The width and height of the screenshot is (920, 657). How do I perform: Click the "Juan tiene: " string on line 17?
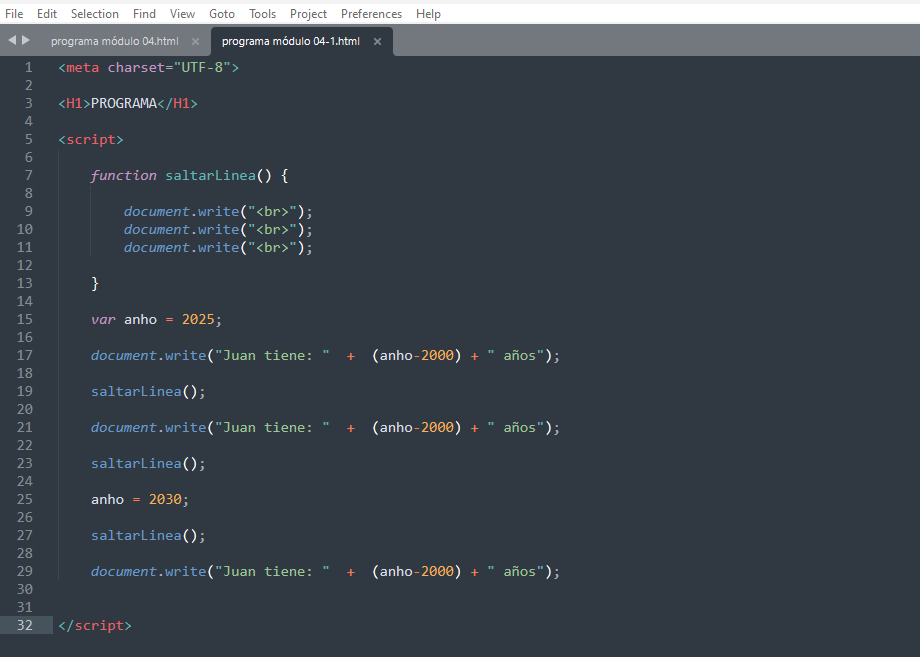(x=272, y=355)
